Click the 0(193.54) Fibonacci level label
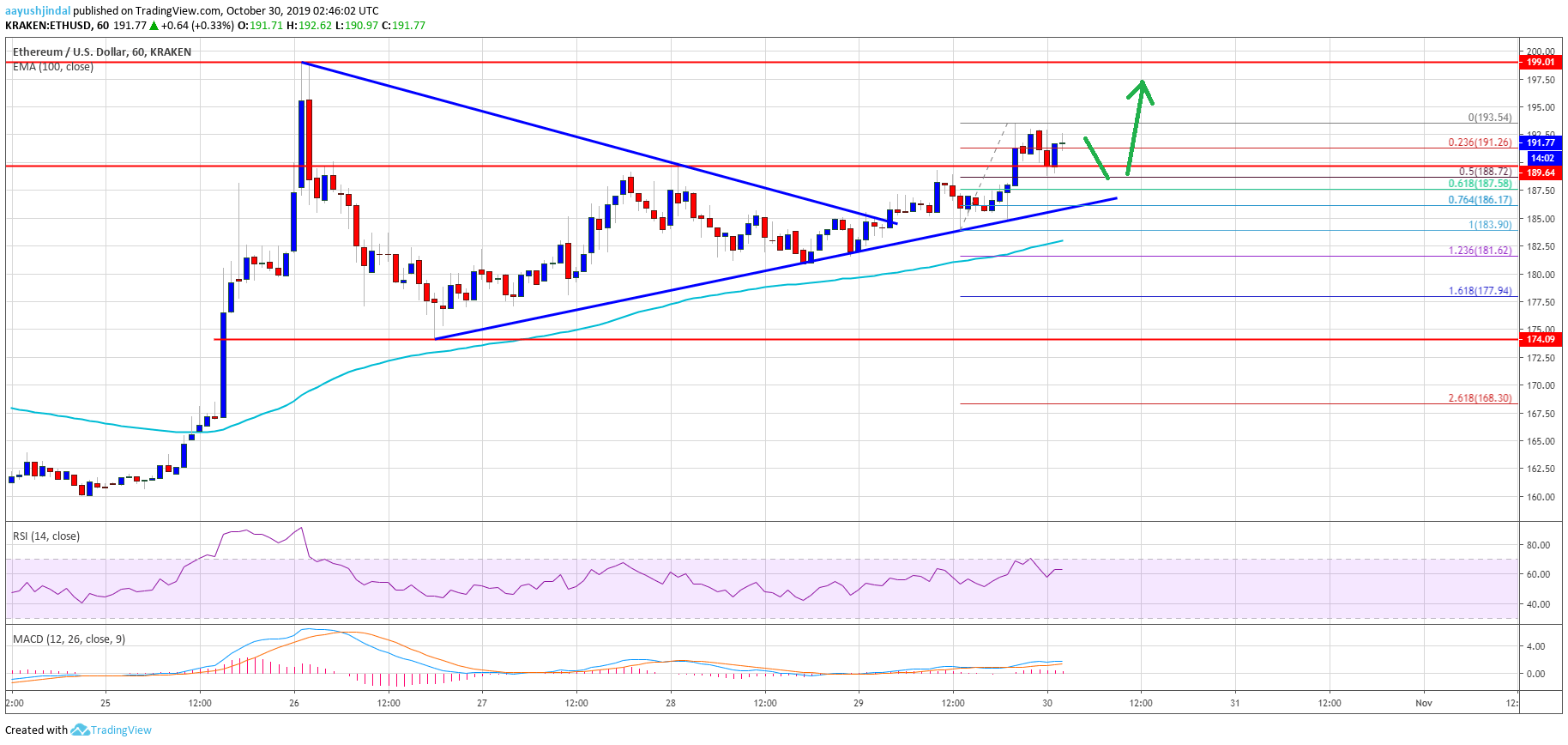Image resolution: width=1568 pixels, height=745 pixels. 1490,118
